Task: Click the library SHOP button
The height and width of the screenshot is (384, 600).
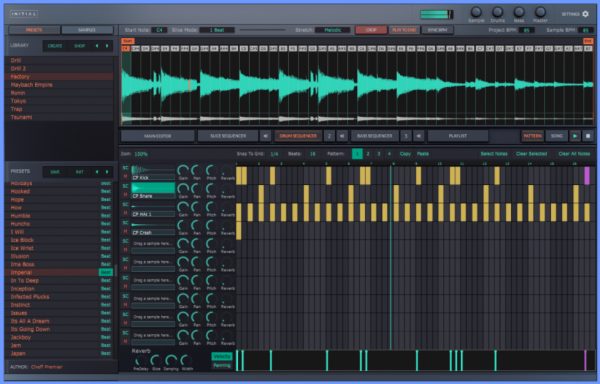Action: (80, 46)
